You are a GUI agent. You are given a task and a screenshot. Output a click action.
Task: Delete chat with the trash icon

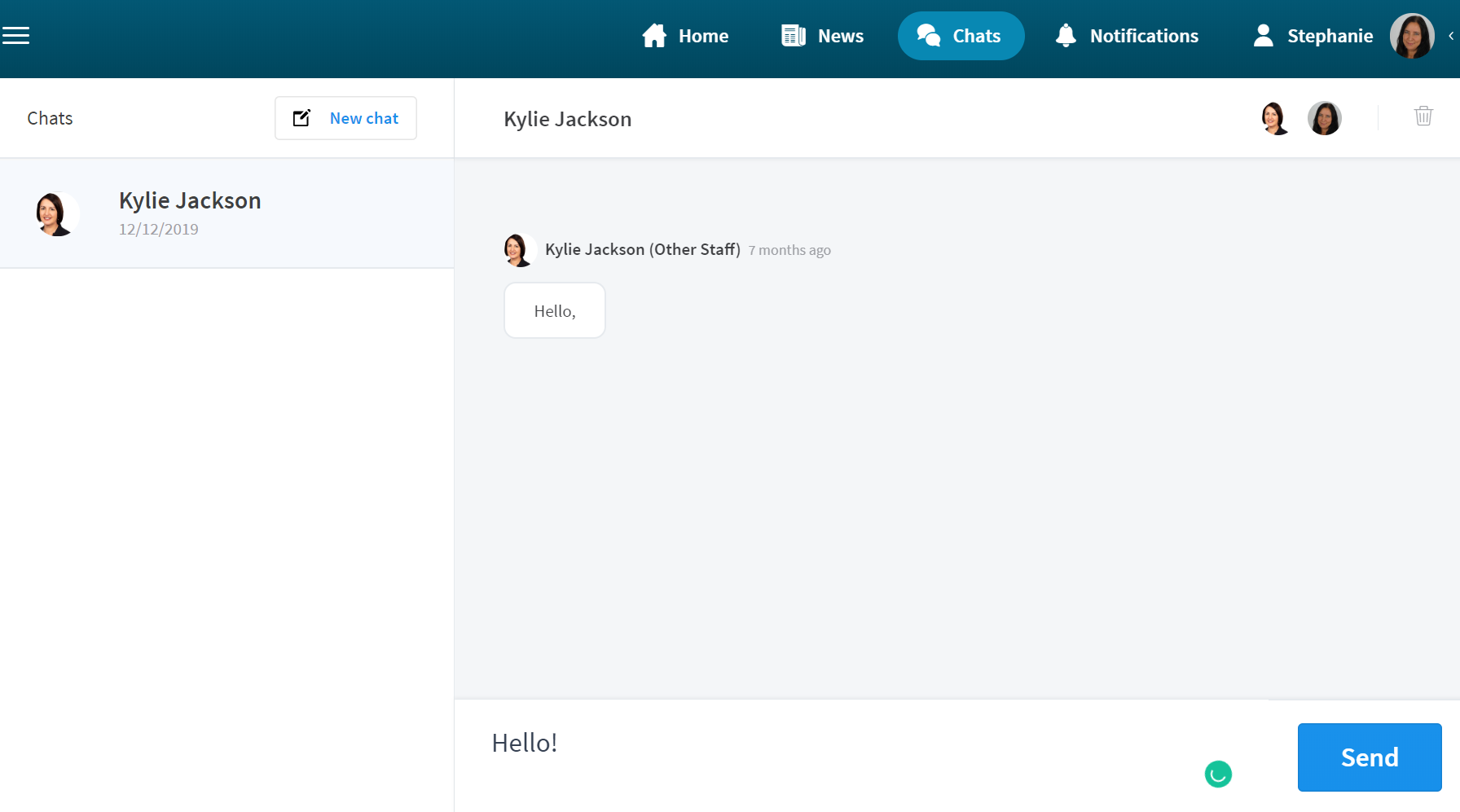[1423, 116]
